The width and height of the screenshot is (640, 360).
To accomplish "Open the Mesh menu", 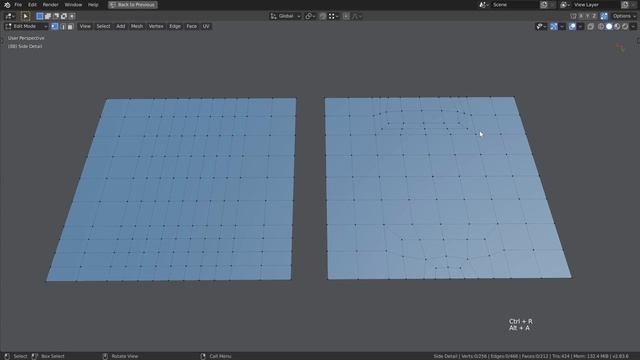I will 137,26.
